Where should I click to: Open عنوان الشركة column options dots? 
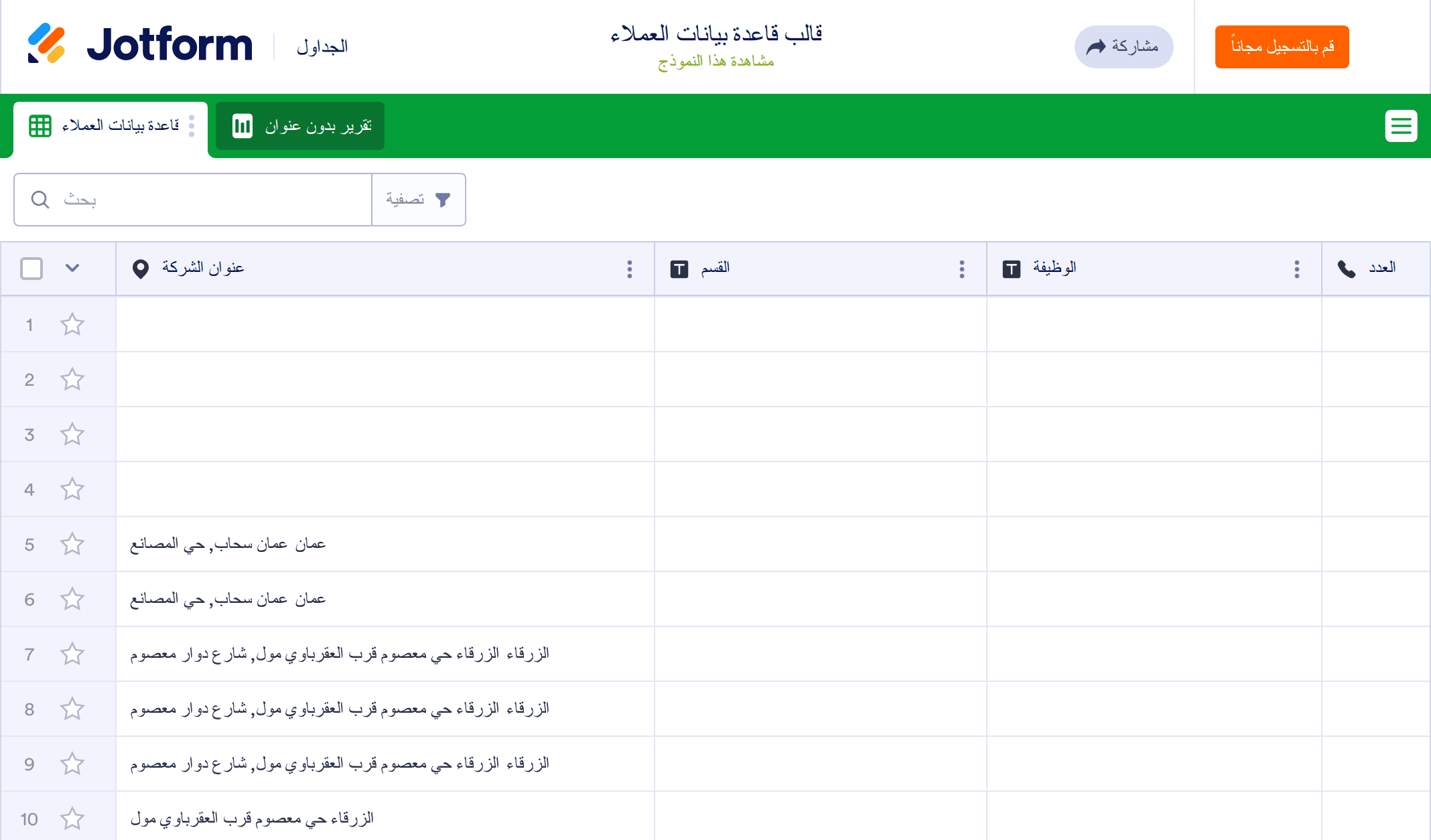pyautogui.click(x=629, y=269)
